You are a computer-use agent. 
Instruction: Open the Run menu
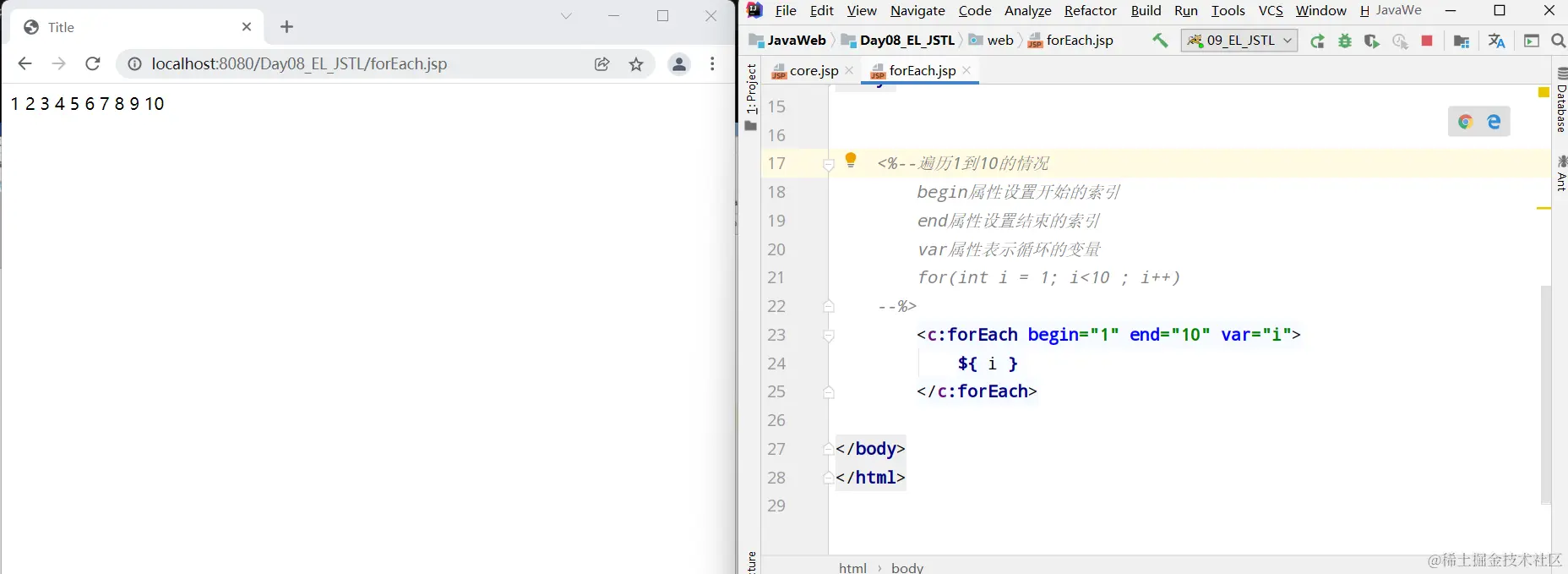[1186, 10]
